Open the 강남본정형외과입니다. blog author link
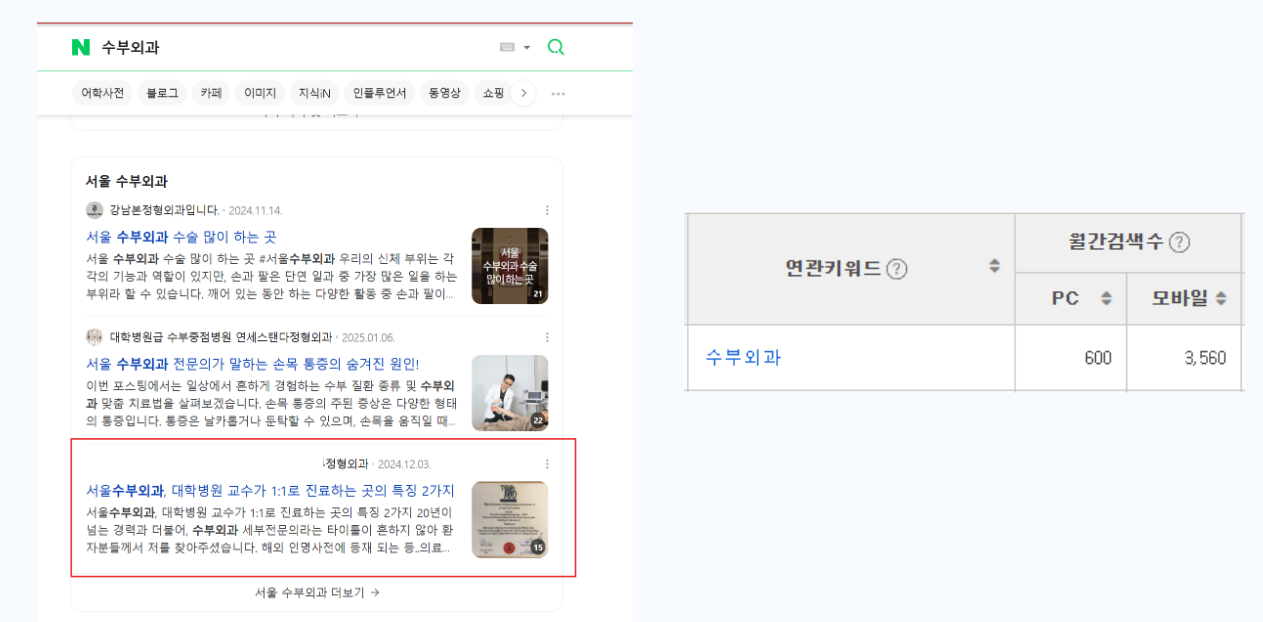The width and height of the screenshot is (1263, 622). 164,210
